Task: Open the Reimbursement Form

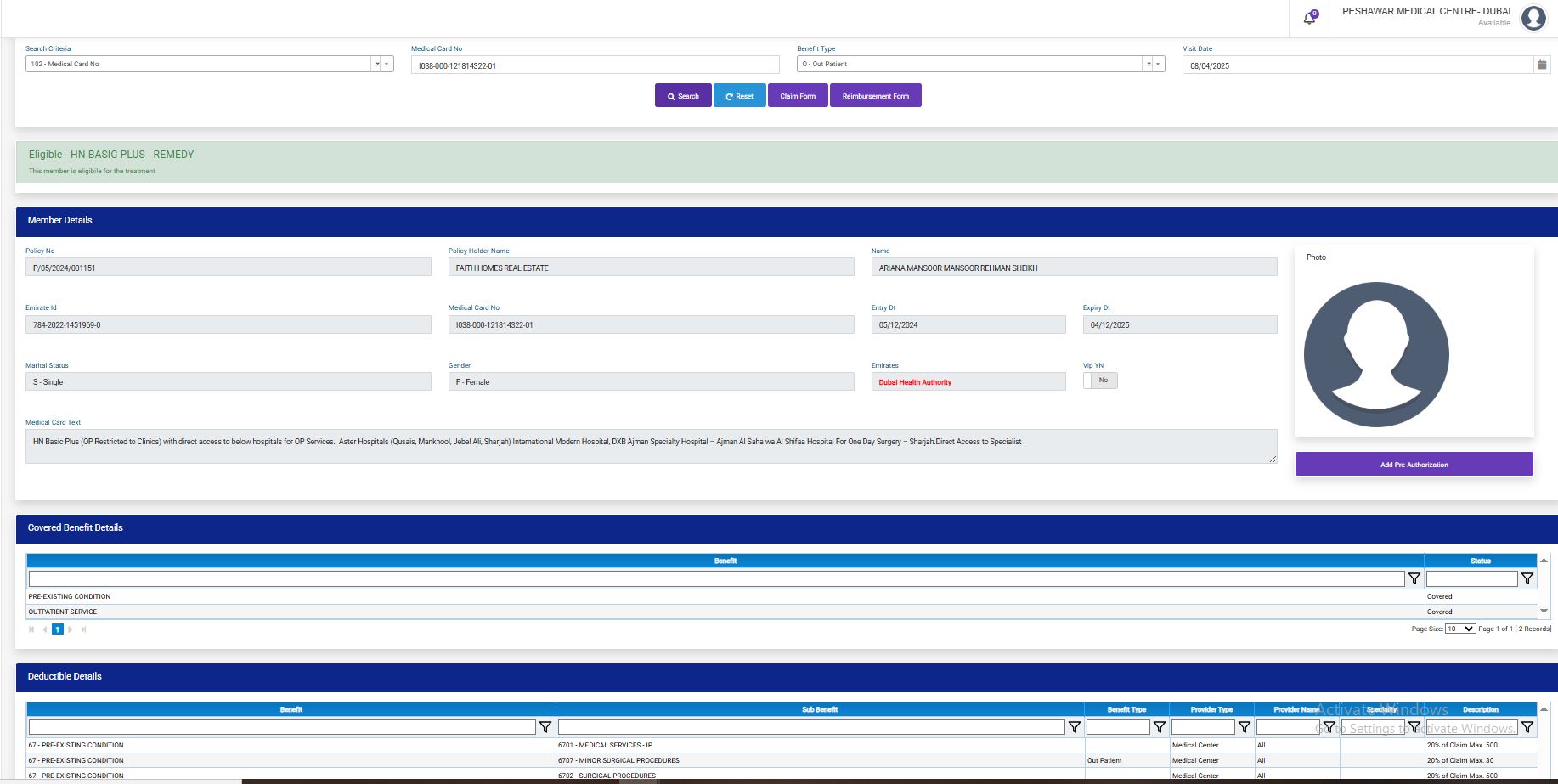Action: (x=875, y=96)
